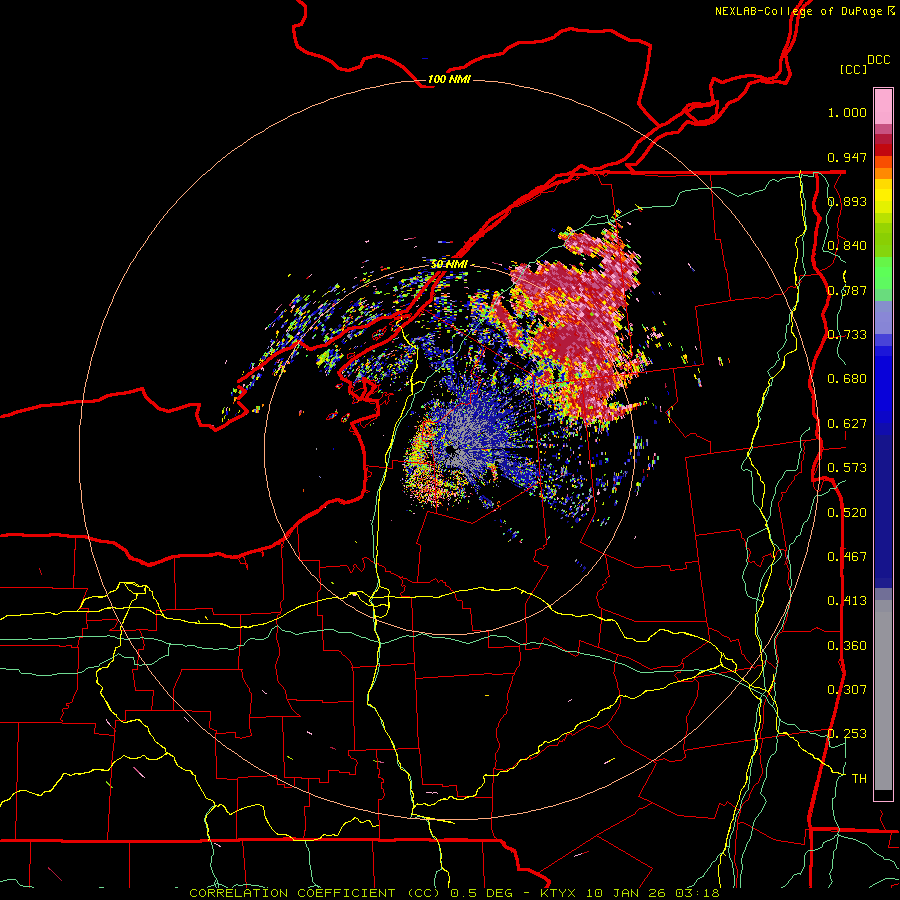900x900 pixels.
Task: Select the 0.413 color scale value
Action: point(847,601)
